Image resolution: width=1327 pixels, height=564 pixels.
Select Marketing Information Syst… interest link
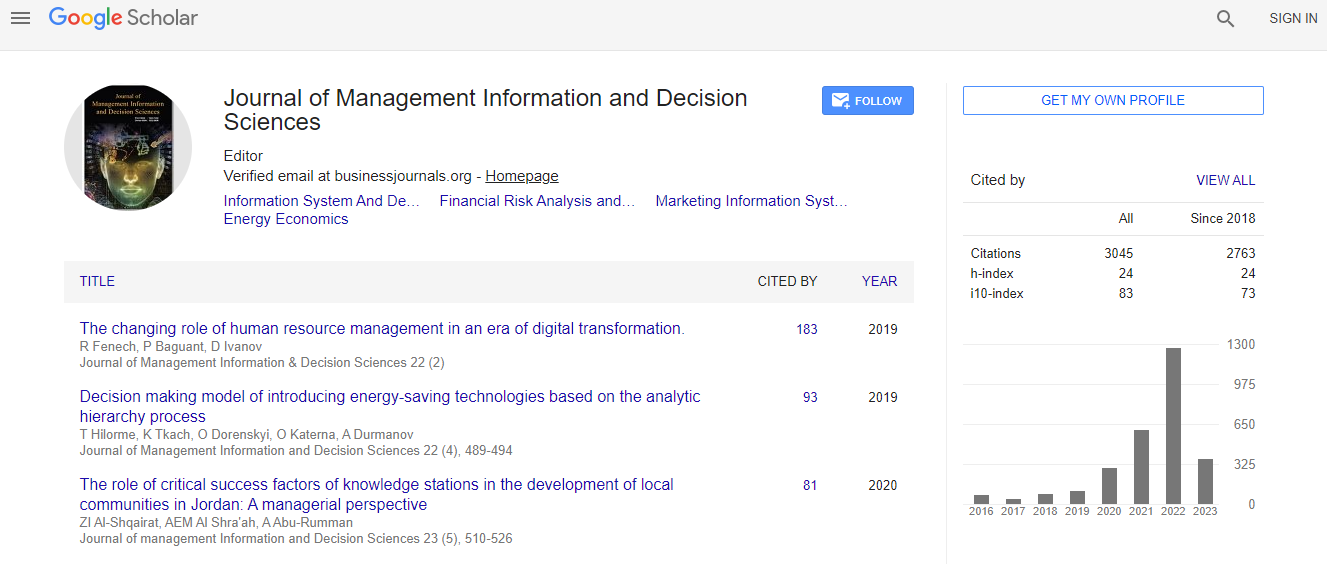[x=751, y=201]
